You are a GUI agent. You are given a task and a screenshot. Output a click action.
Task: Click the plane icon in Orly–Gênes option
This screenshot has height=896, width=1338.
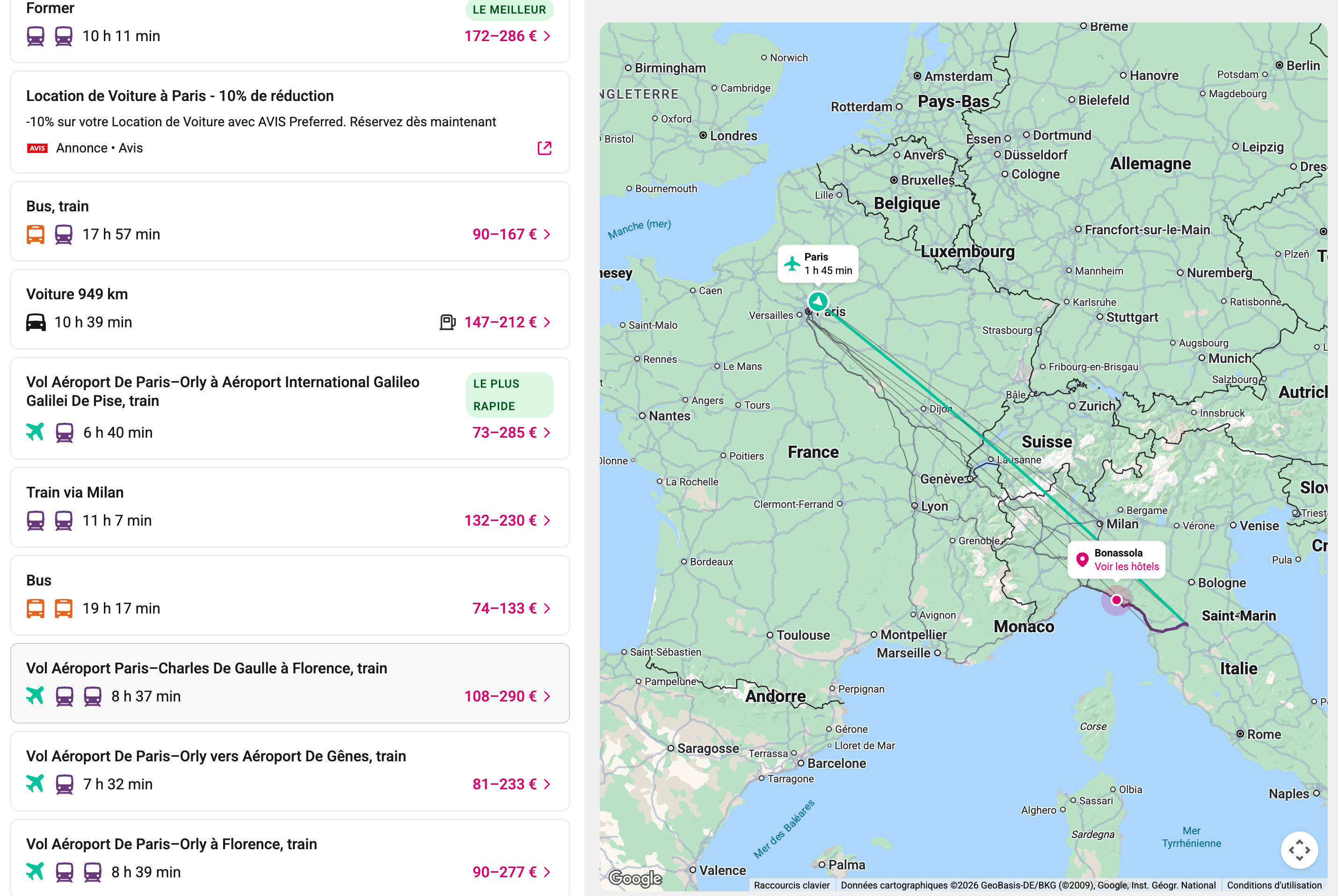click(x=36, y=784)
